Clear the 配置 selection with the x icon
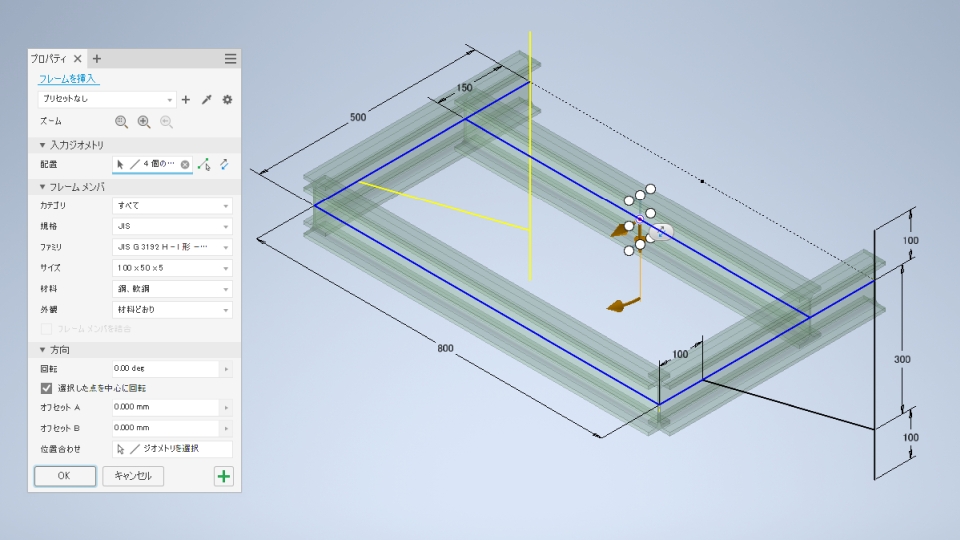The image size is (960, 540). coord(185,164)
